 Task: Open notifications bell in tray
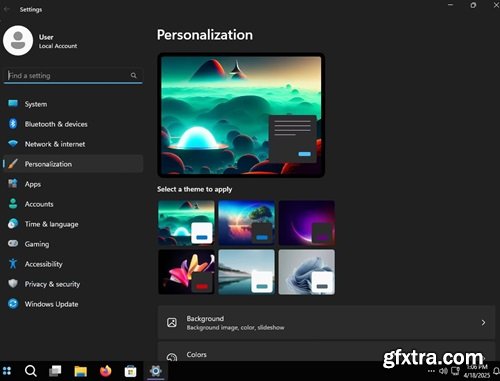(496, 371)
